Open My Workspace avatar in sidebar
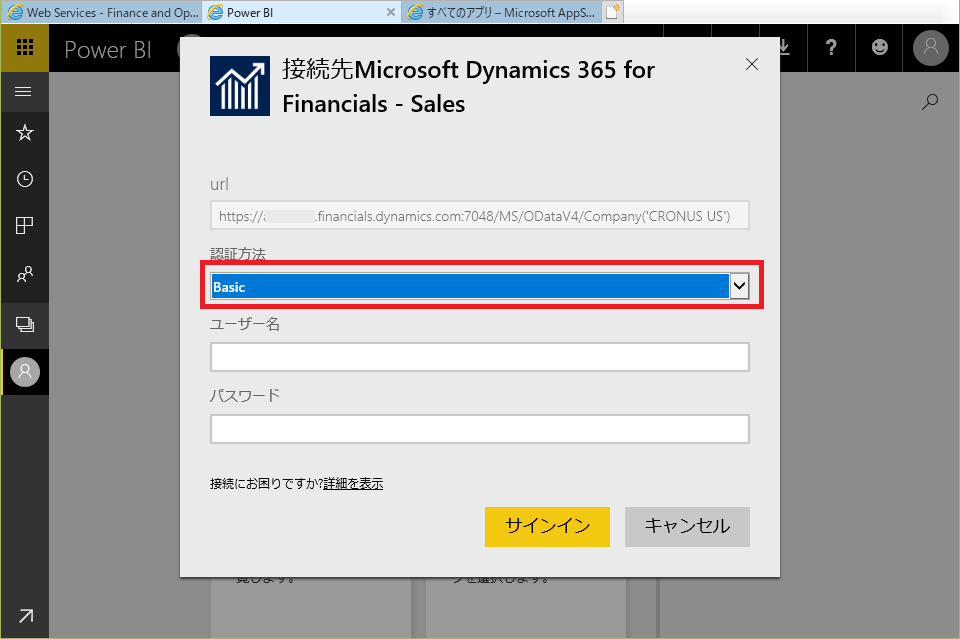Image resolution: width=960 pixels, height=639 pixels. click(25, 372)
